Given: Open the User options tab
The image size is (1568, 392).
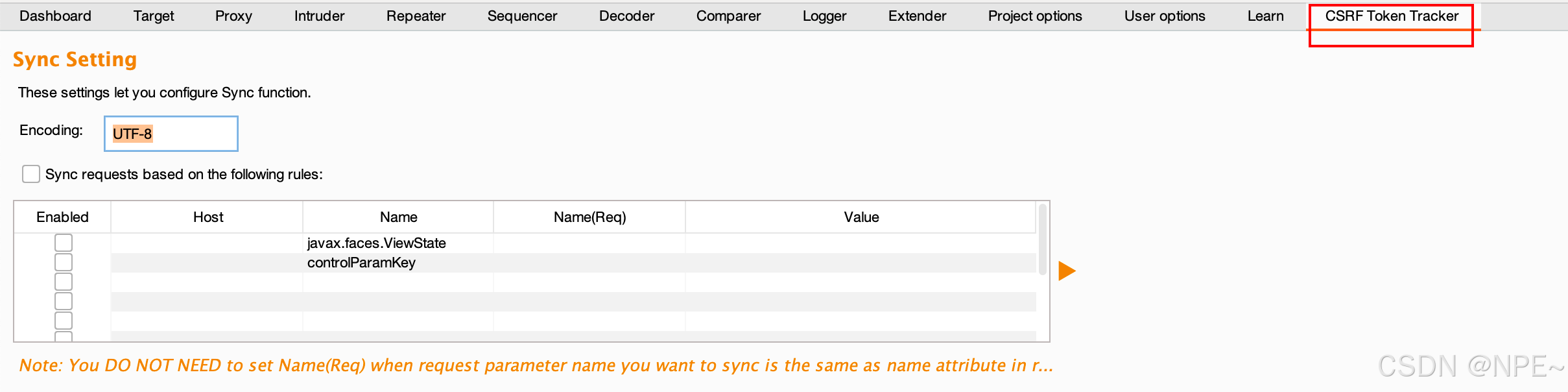Looking at the screenshot, I should (1165, 16).
